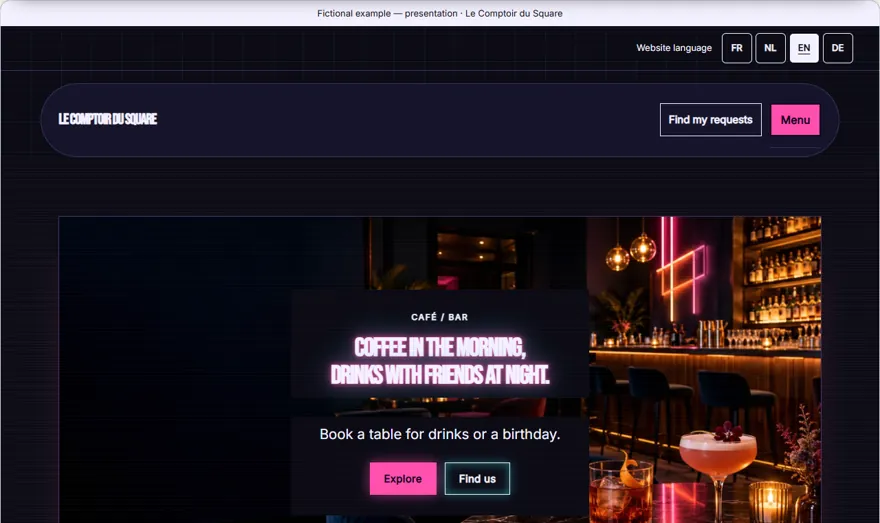Click the pink neon sign on the wall
The width and height of the screenshot is (880, 523).
(681, 267)
